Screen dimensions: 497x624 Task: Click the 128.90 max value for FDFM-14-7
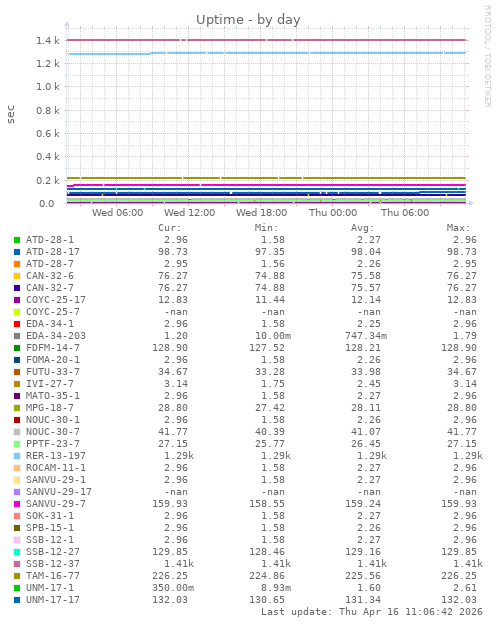coord(459,348)
